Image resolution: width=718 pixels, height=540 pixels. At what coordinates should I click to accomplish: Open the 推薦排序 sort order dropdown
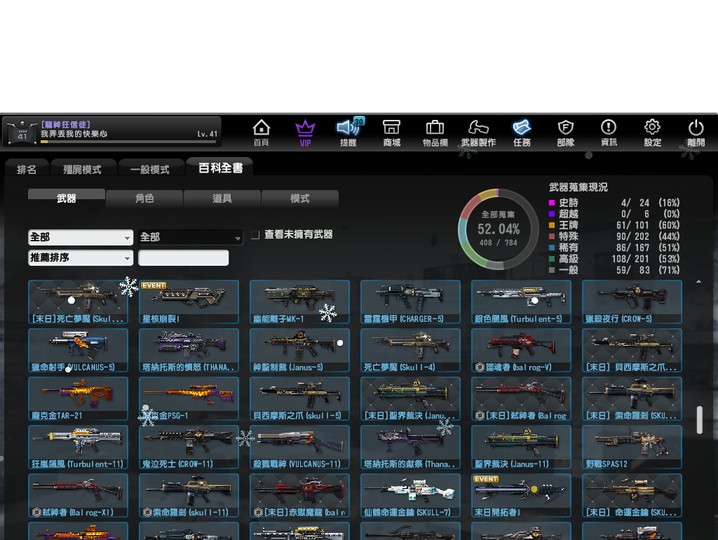[x=80, y=258]
